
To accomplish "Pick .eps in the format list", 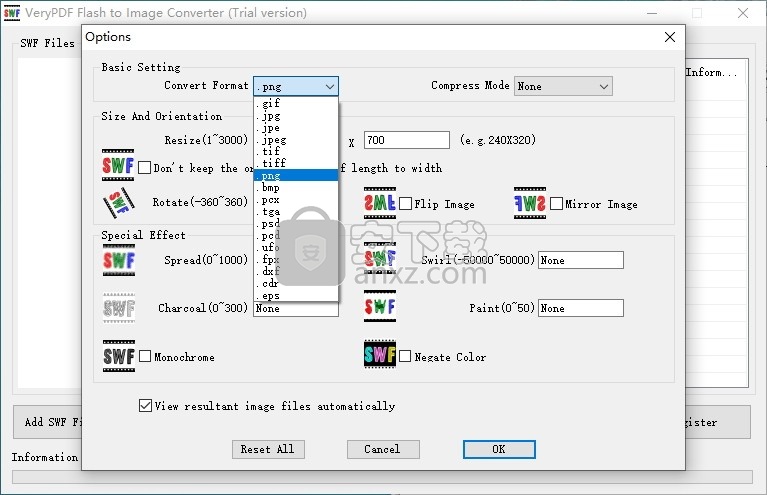I will pyautogui.click(x=296, y=295).
